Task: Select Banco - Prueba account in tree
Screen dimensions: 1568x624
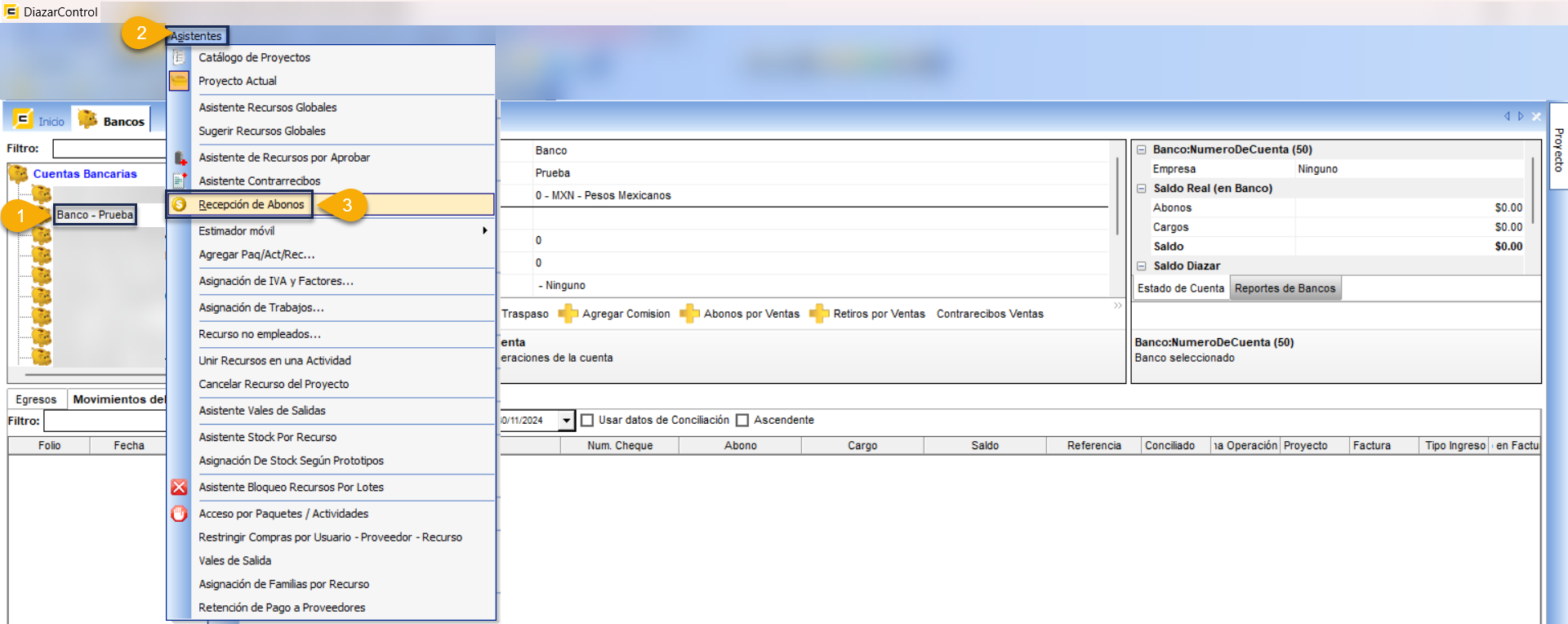Action: coord(95,215)
